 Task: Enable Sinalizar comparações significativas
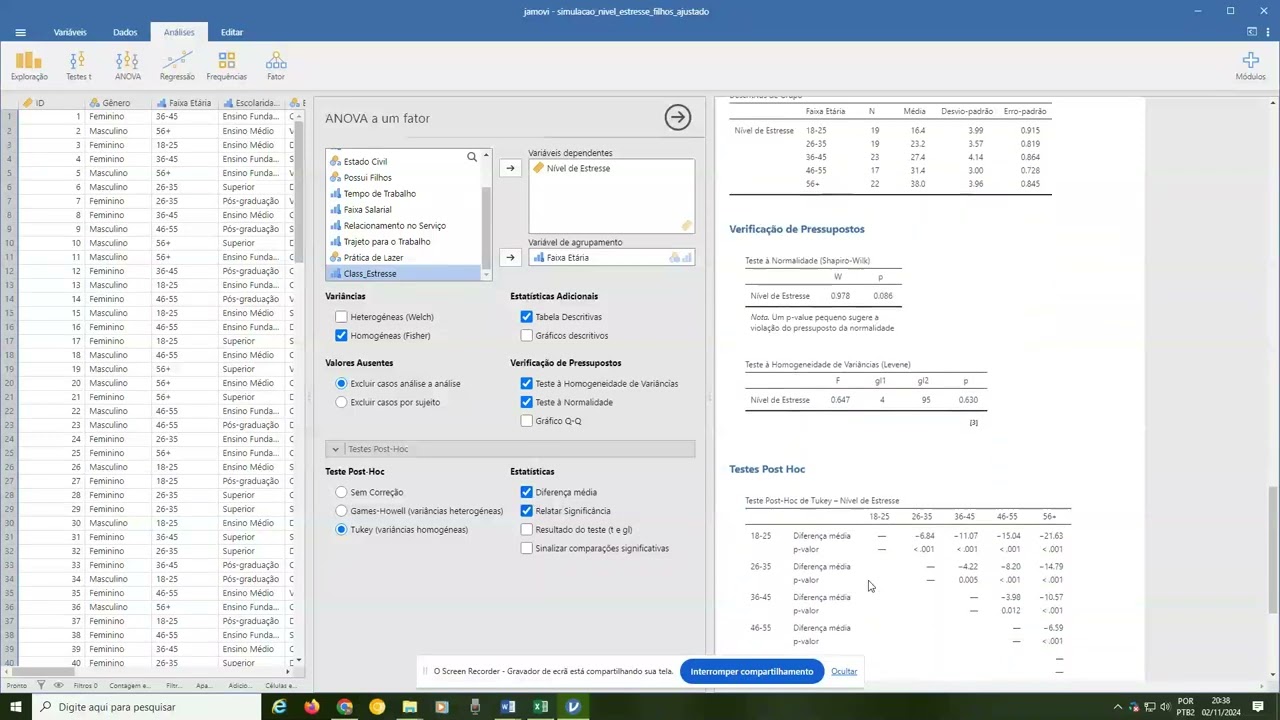tap(526, 548)
